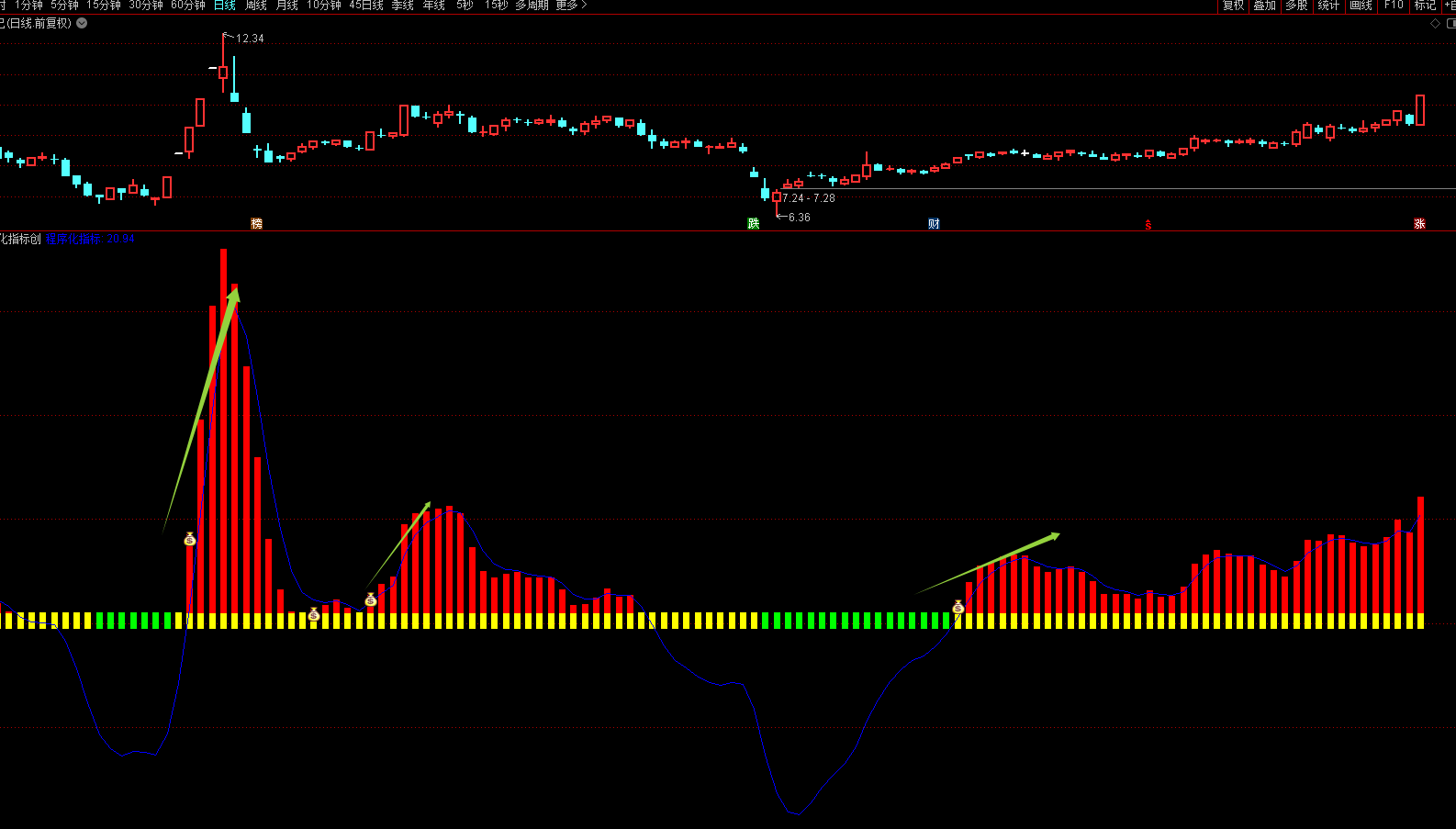
Task: Open the F10 company info
Action: point(1394,6)
